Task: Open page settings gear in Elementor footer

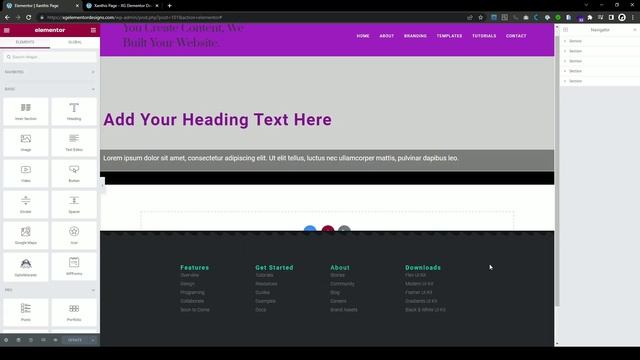Action: tap(6, 340)
